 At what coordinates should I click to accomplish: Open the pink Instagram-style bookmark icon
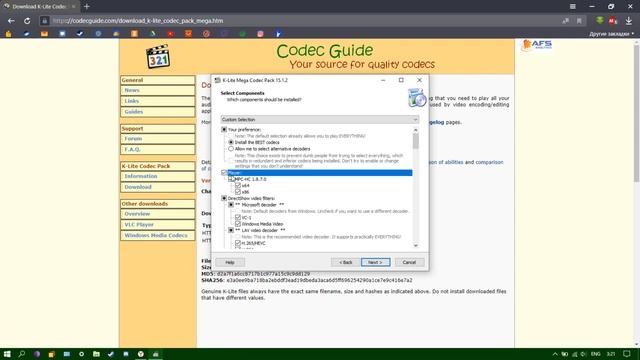[260, 34]
